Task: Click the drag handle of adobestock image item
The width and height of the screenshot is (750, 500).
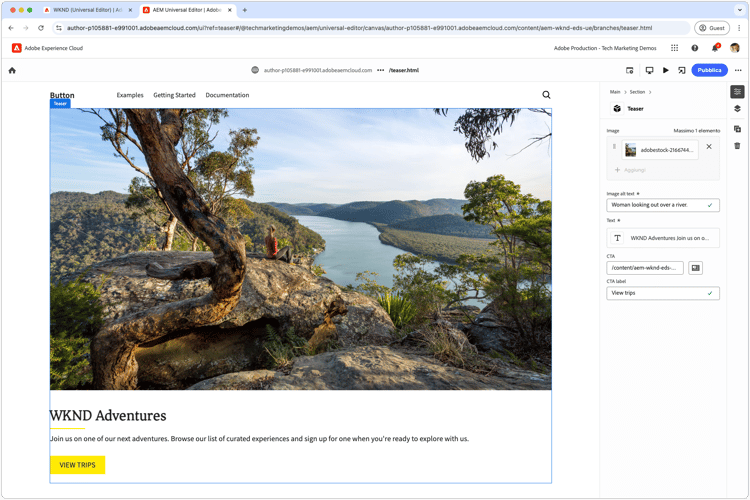Action: tap(614, 147)
